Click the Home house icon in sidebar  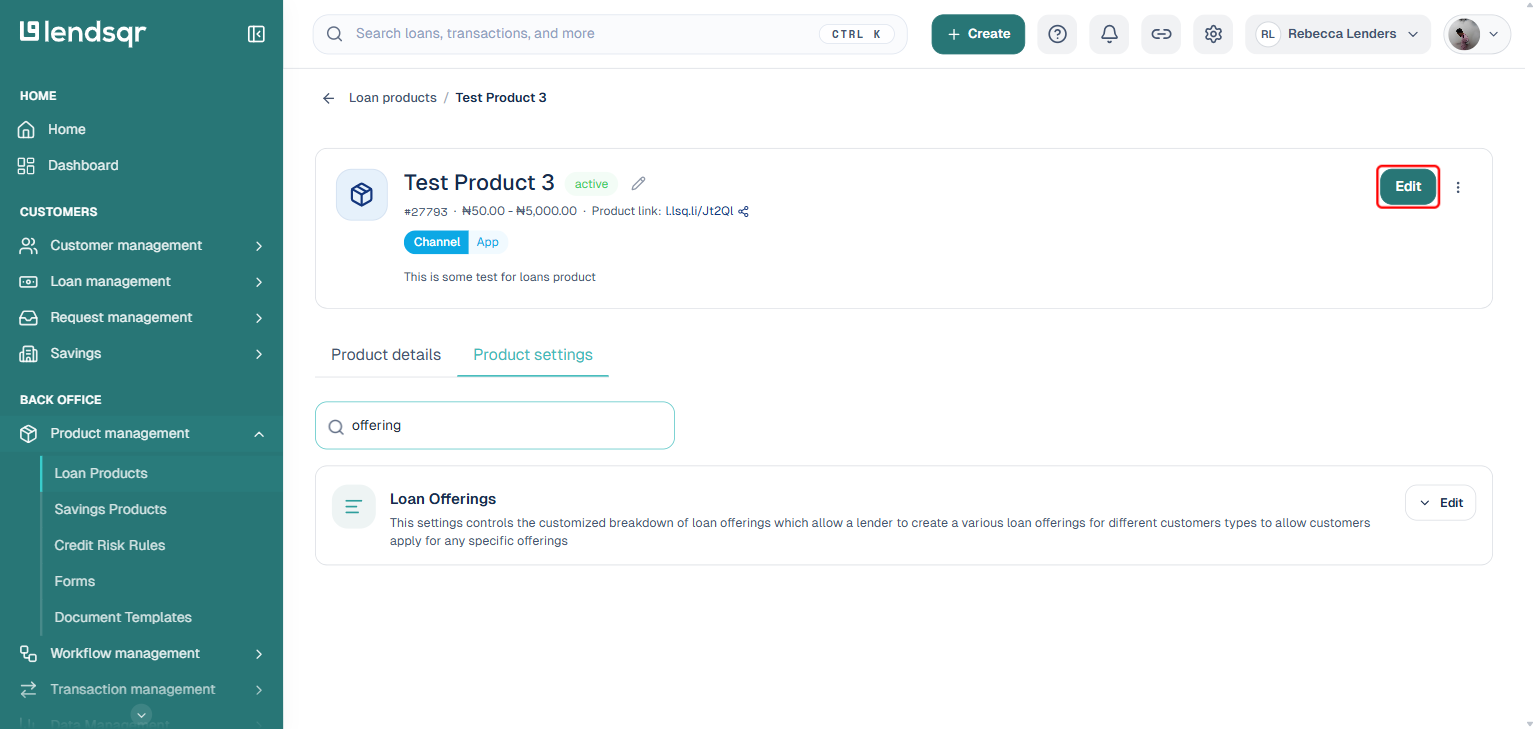click(27, 130)
